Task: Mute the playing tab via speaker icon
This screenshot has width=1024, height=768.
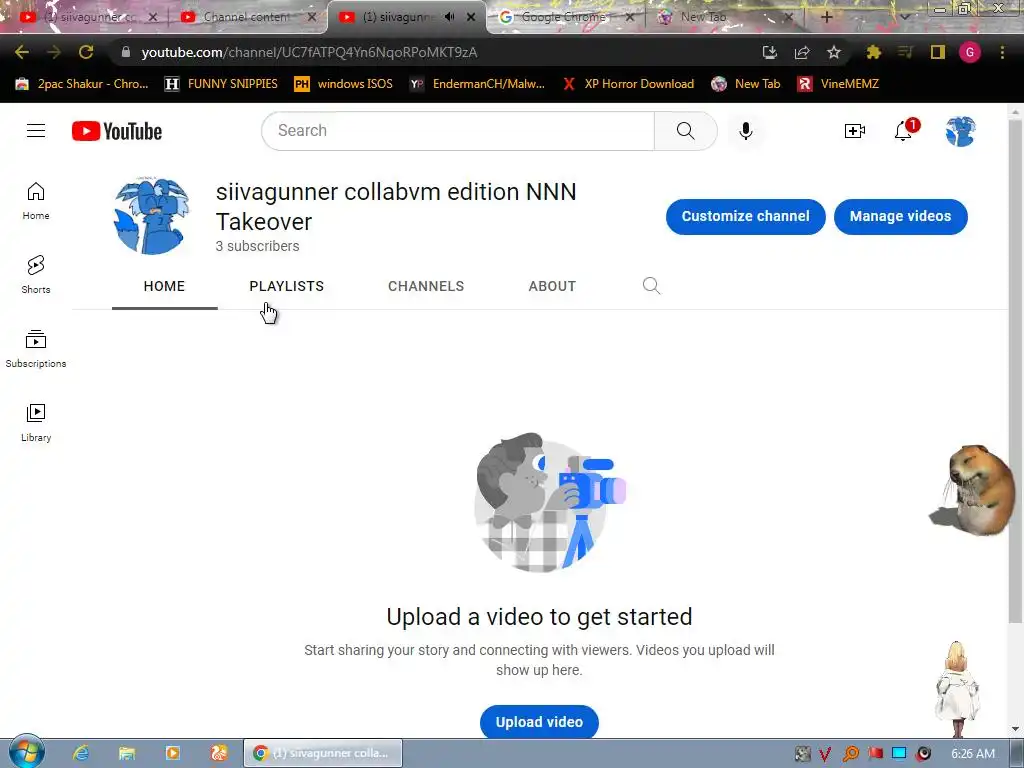Action: pyautogui.click(x=449, y=17)
